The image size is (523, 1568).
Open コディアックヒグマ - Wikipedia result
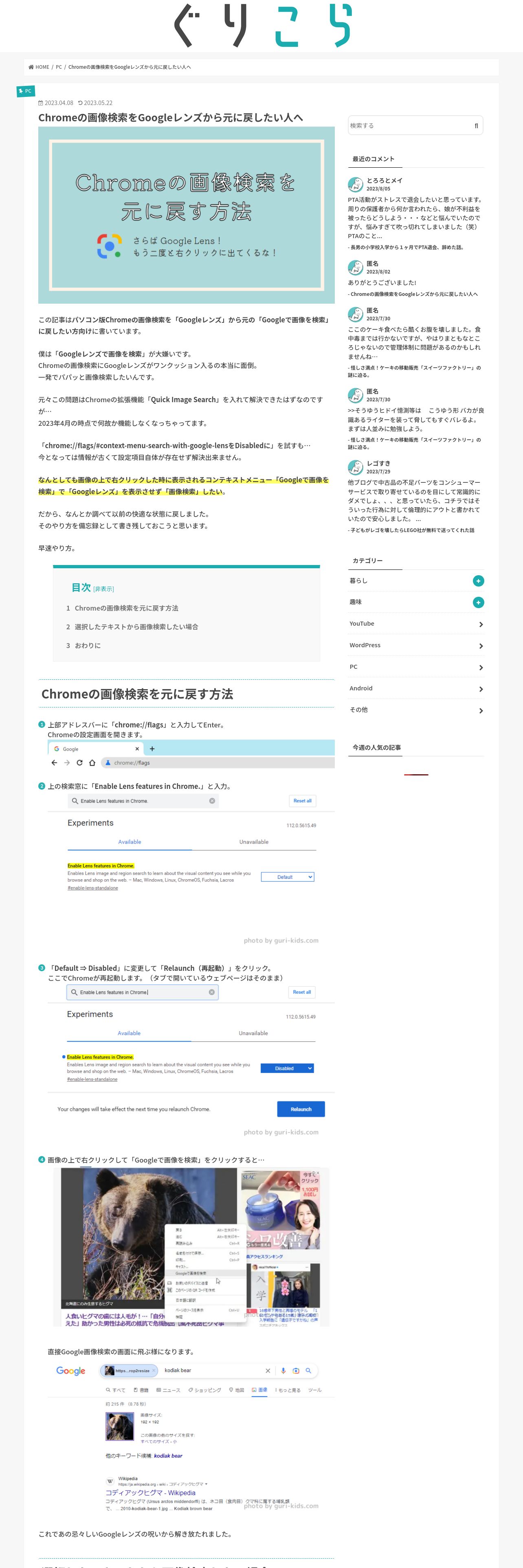(x=150, y=1493)
